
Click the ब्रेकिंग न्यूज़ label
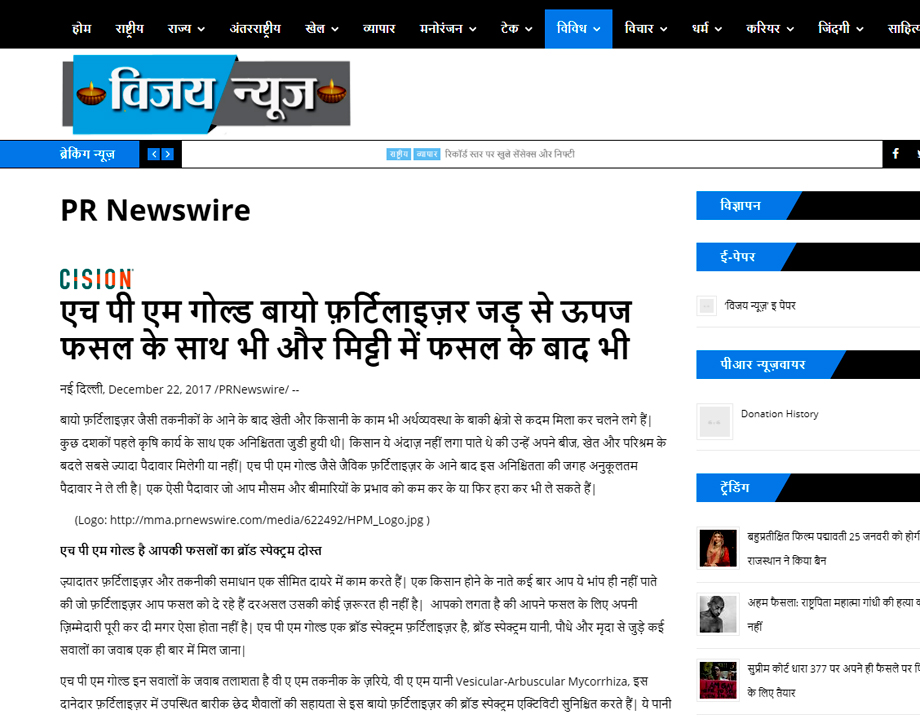pos(87,154)
